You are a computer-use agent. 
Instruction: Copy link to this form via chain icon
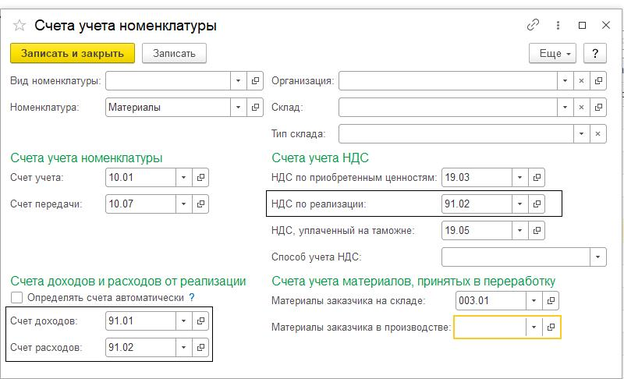[x=532, y=25]
